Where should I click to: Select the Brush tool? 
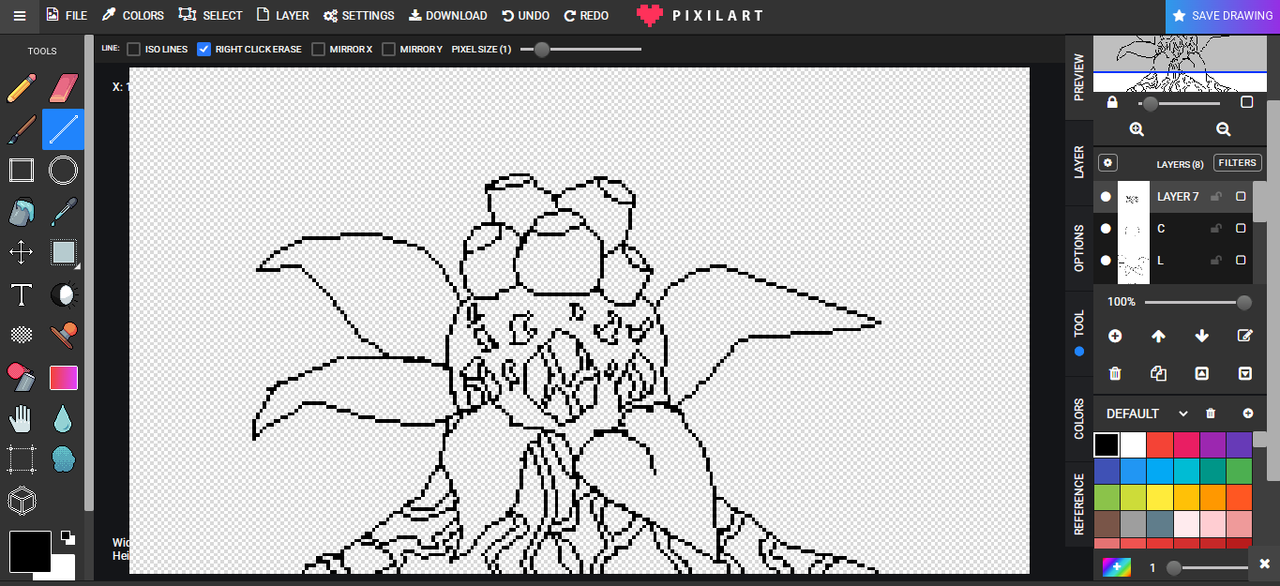click(21, 129)
